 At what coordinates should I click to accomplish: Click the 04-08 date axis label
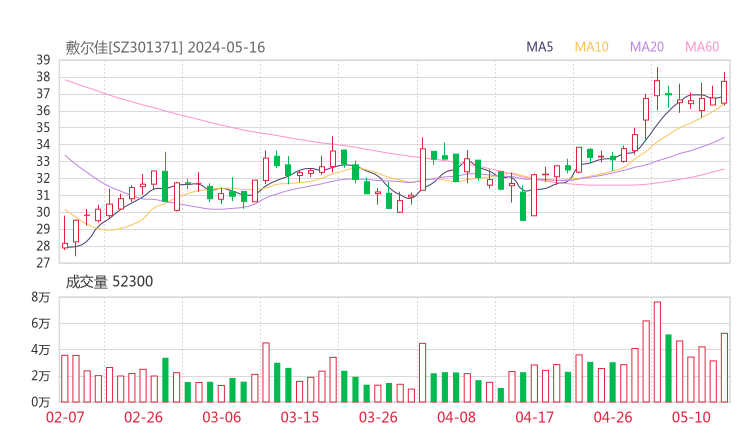(456, 417)
